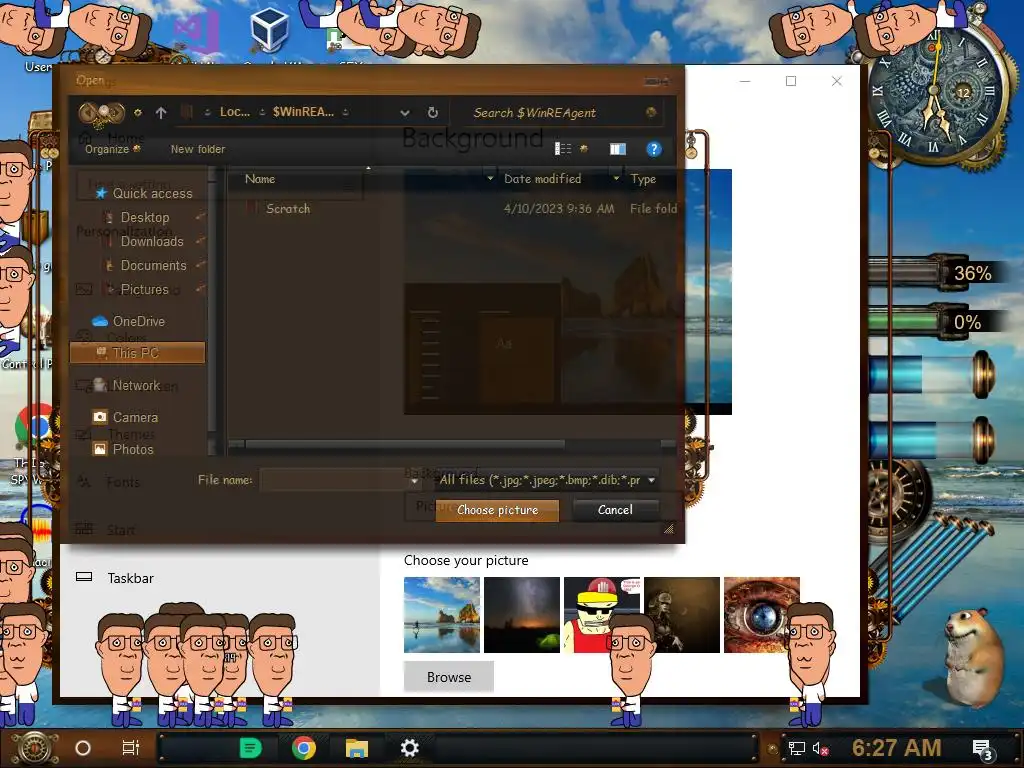The image size is (1024, 768).
Task: Open Settings gear on the taskbar
Action: 409,748
